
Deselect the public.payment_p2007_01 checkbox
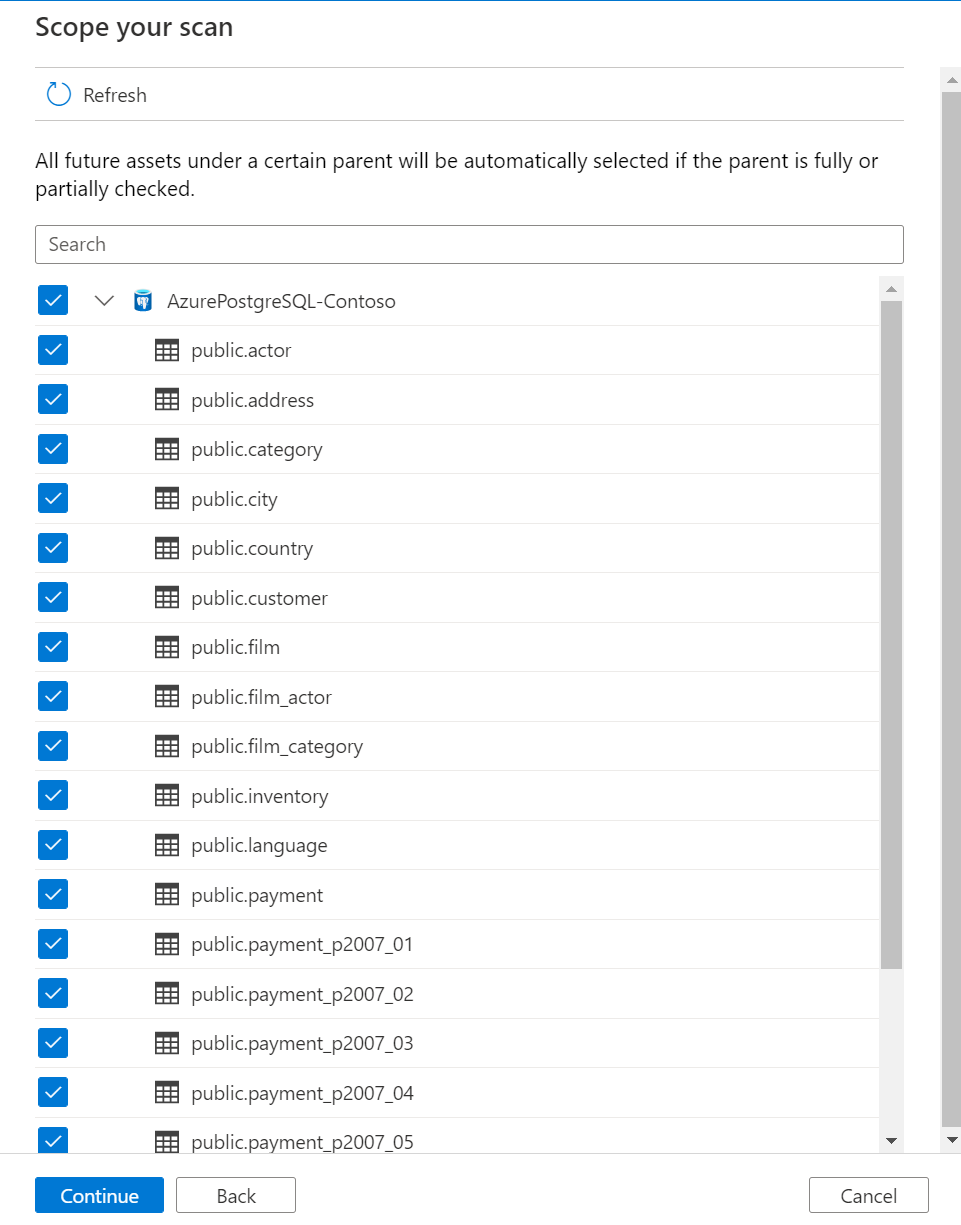(53, 945)
